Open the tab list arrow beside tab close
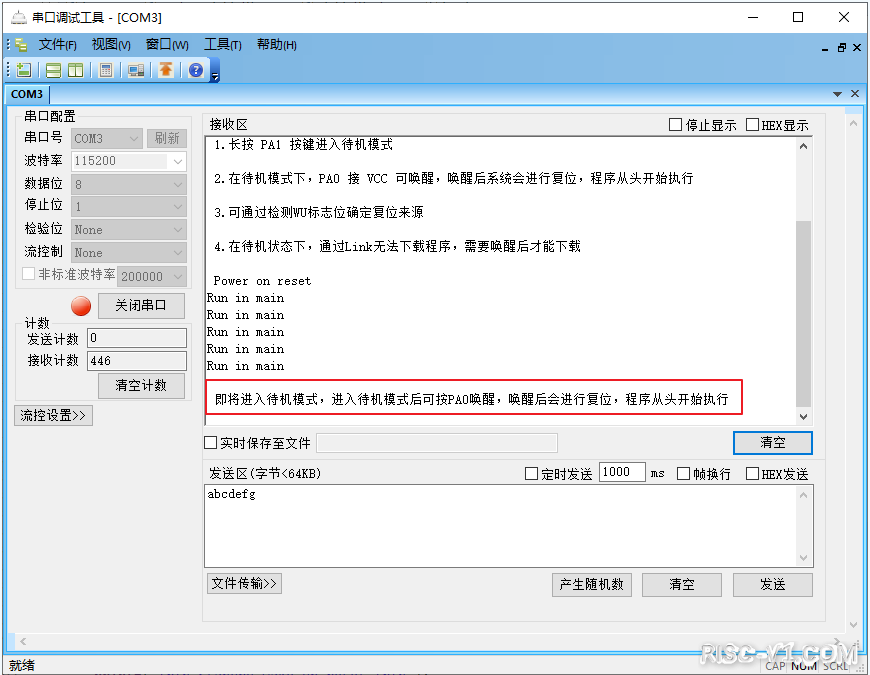Screen dimensions: 870x675 837,94
